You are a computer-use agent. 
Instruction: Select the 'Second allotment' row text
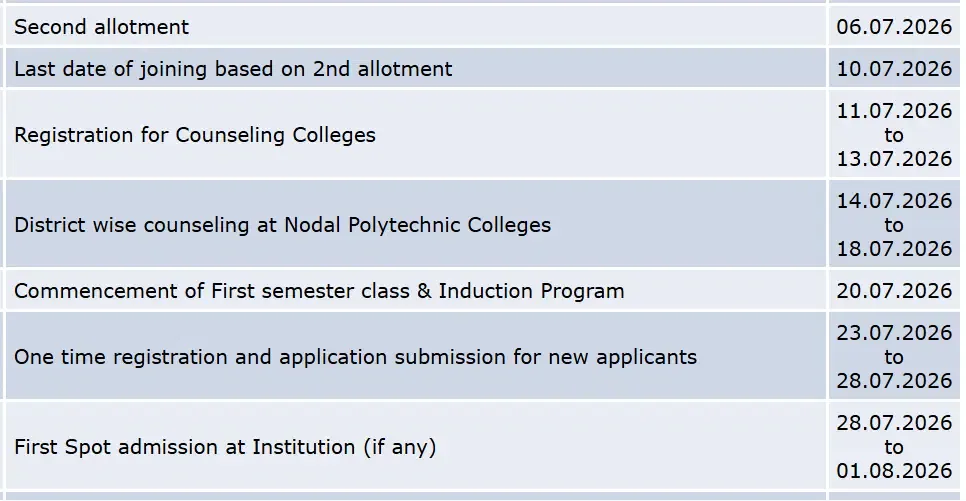point(102,27)
